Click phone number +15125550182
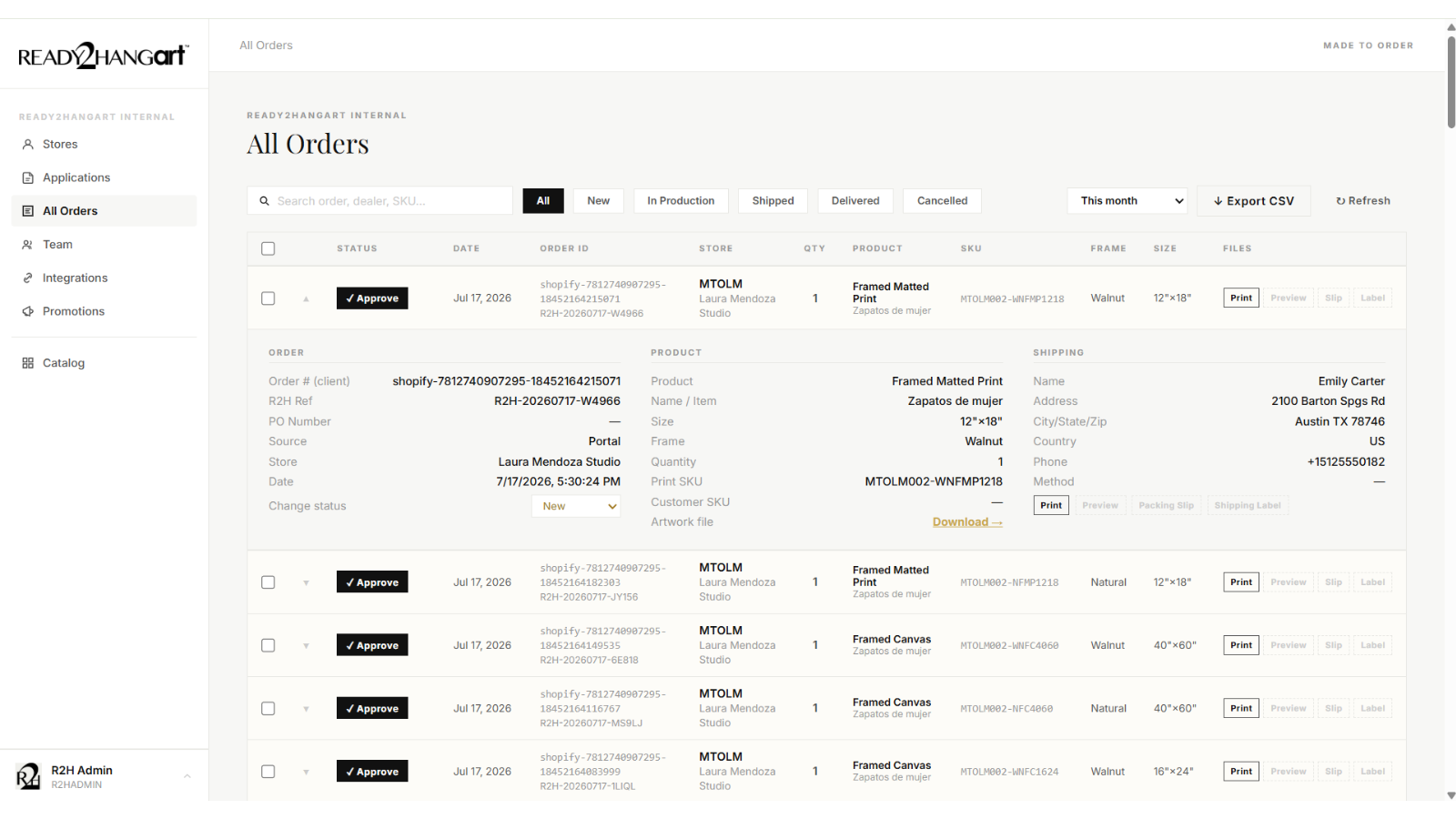The width and height of the screenshot is (1456, 819). pyautogui.click(x=1346, y=462)
